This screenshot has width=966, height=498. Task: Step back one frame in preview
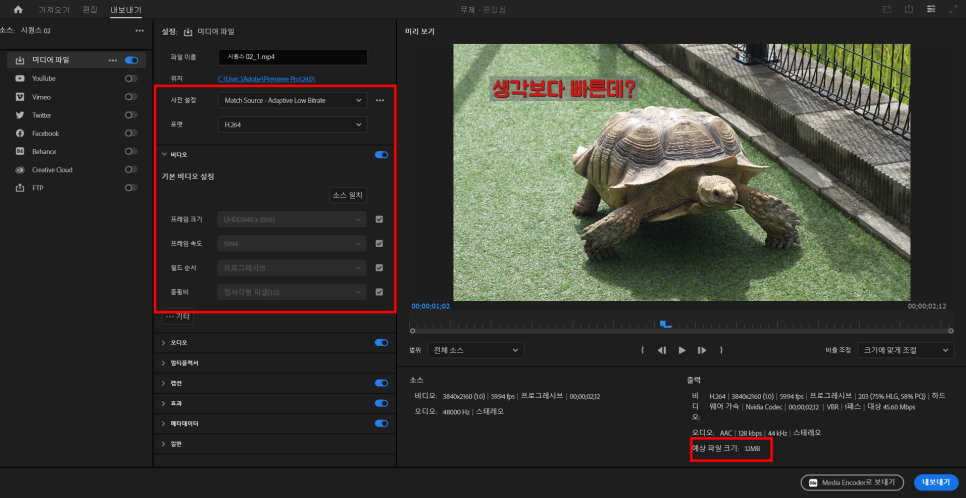[662, 350]
